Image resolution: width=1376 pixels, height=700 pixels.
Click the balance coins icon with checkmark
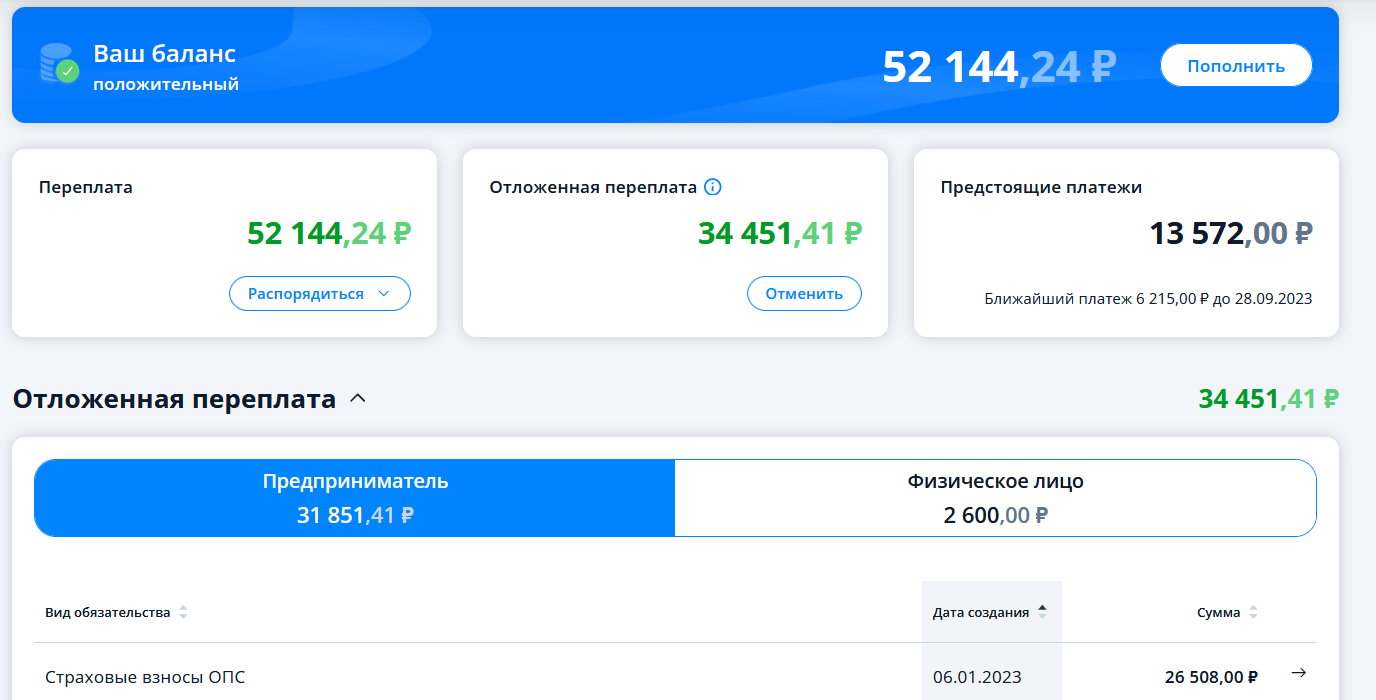tap(59, 63)
